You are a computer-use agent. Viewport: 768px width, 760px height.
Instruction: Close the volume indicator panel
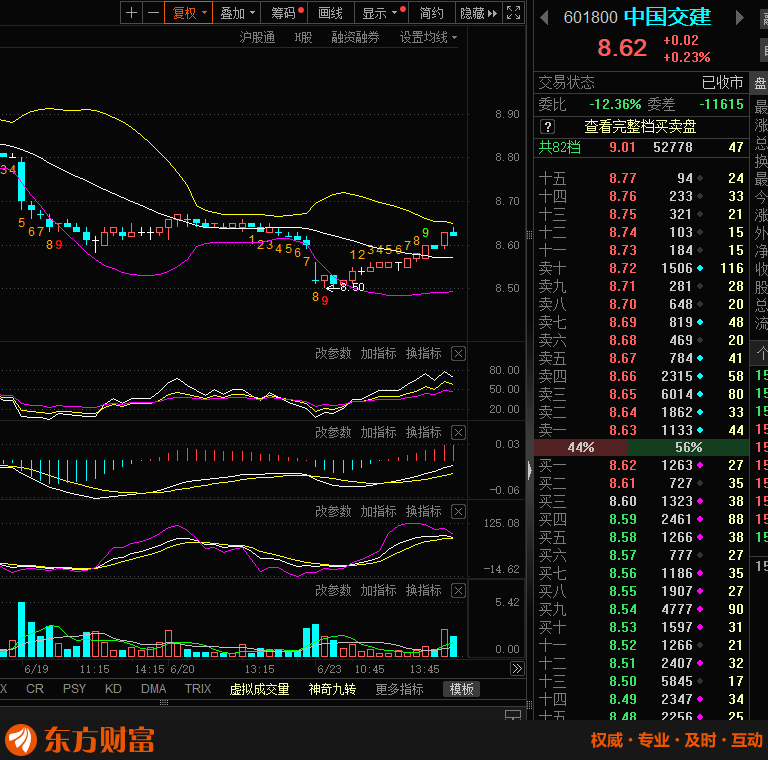coord(458,590)
